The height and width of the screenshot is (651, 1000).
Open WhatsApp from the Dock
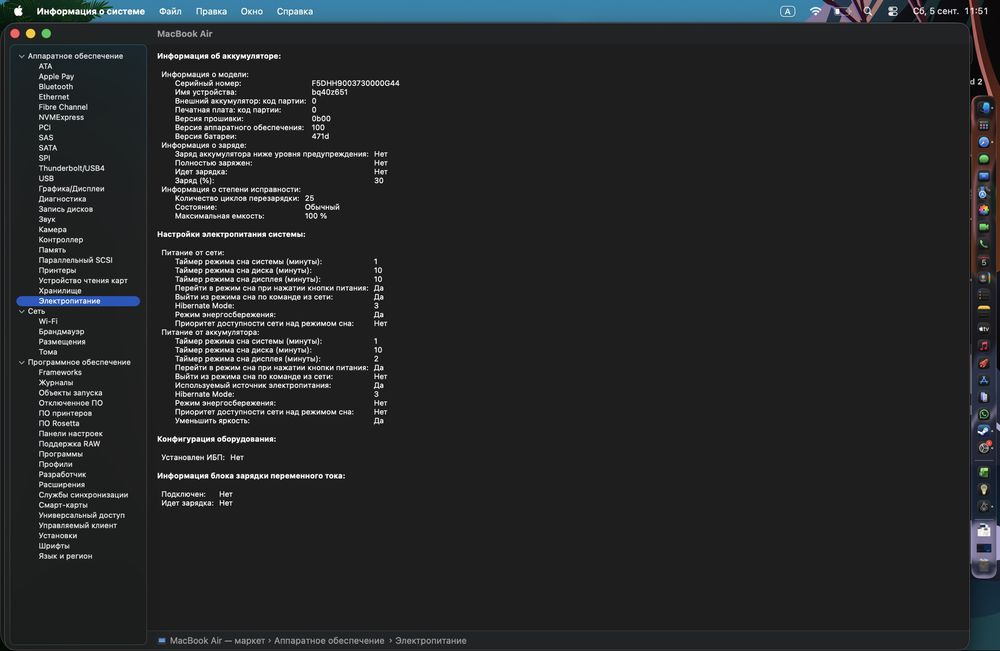click(984, 414)
